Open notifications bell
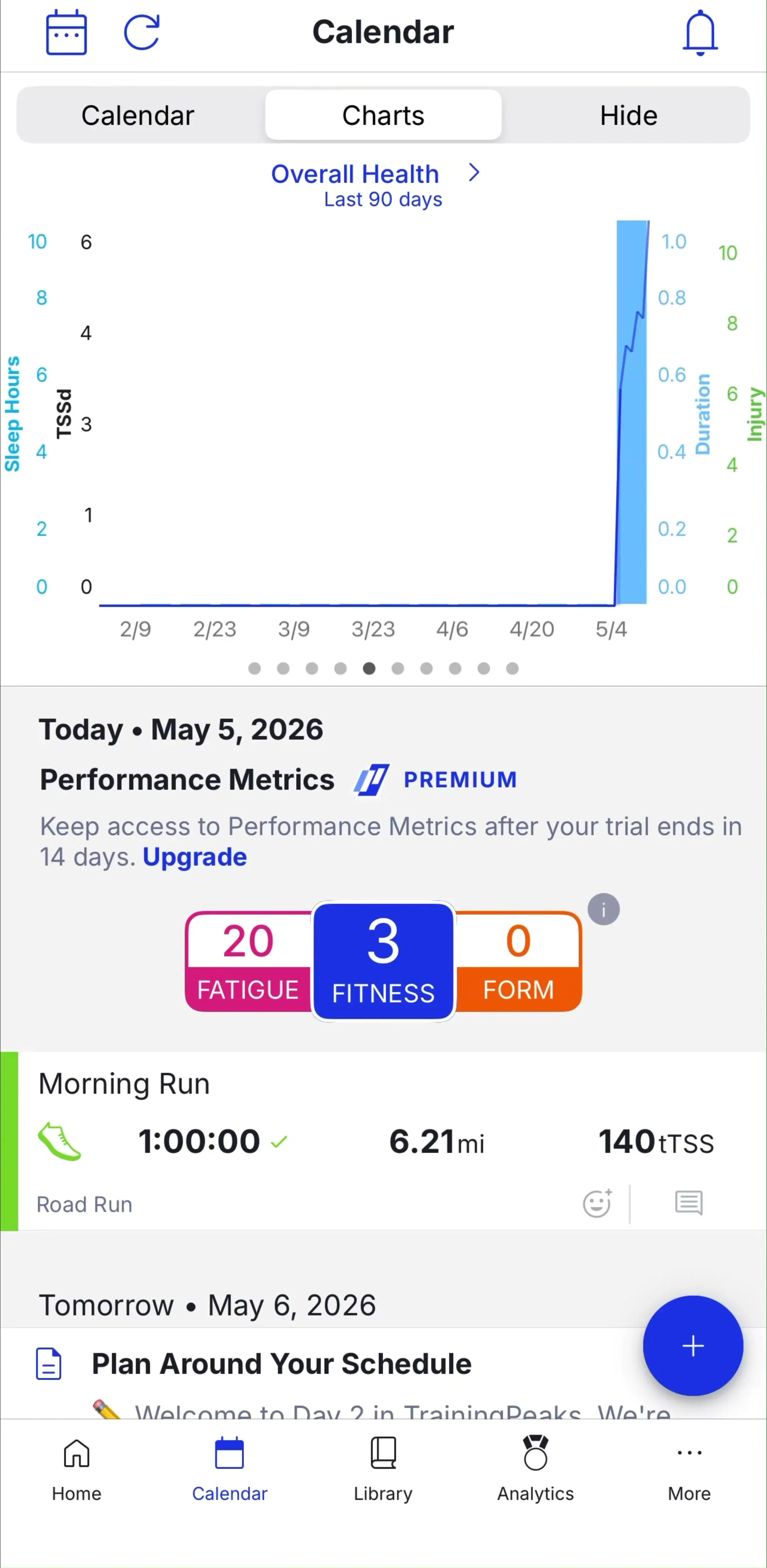The width and height of the screenshot is (767, 1568). coord(700,33)
